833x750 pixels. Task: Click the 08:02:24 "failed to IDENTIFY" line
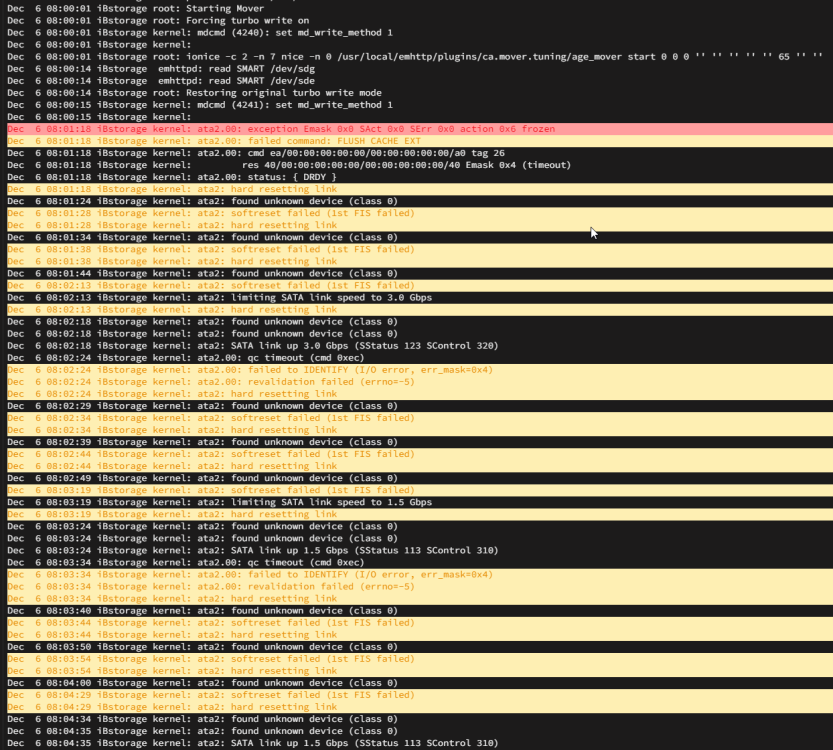click(420, 370)
